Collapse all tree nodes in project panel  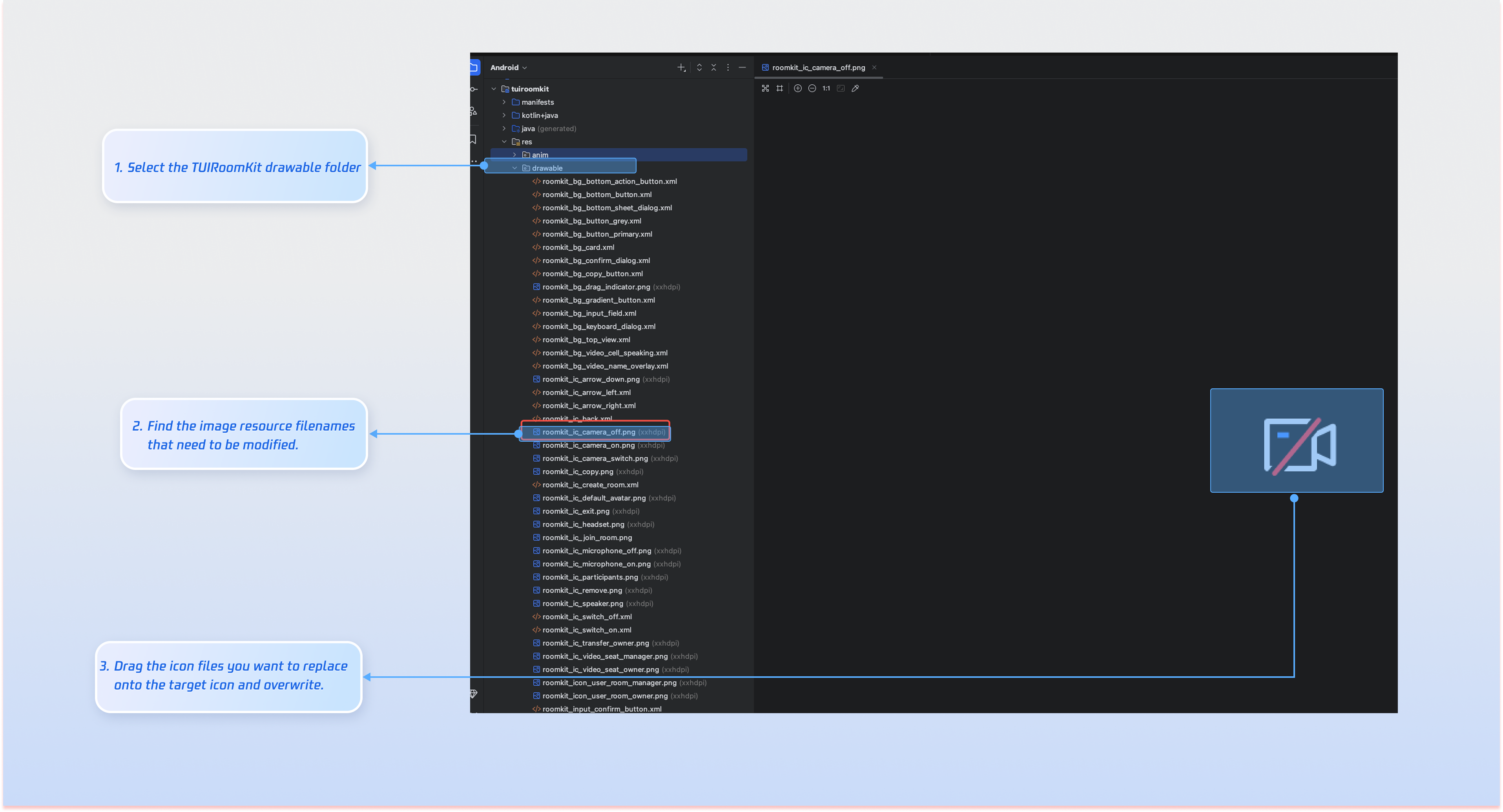click(713, 67)
